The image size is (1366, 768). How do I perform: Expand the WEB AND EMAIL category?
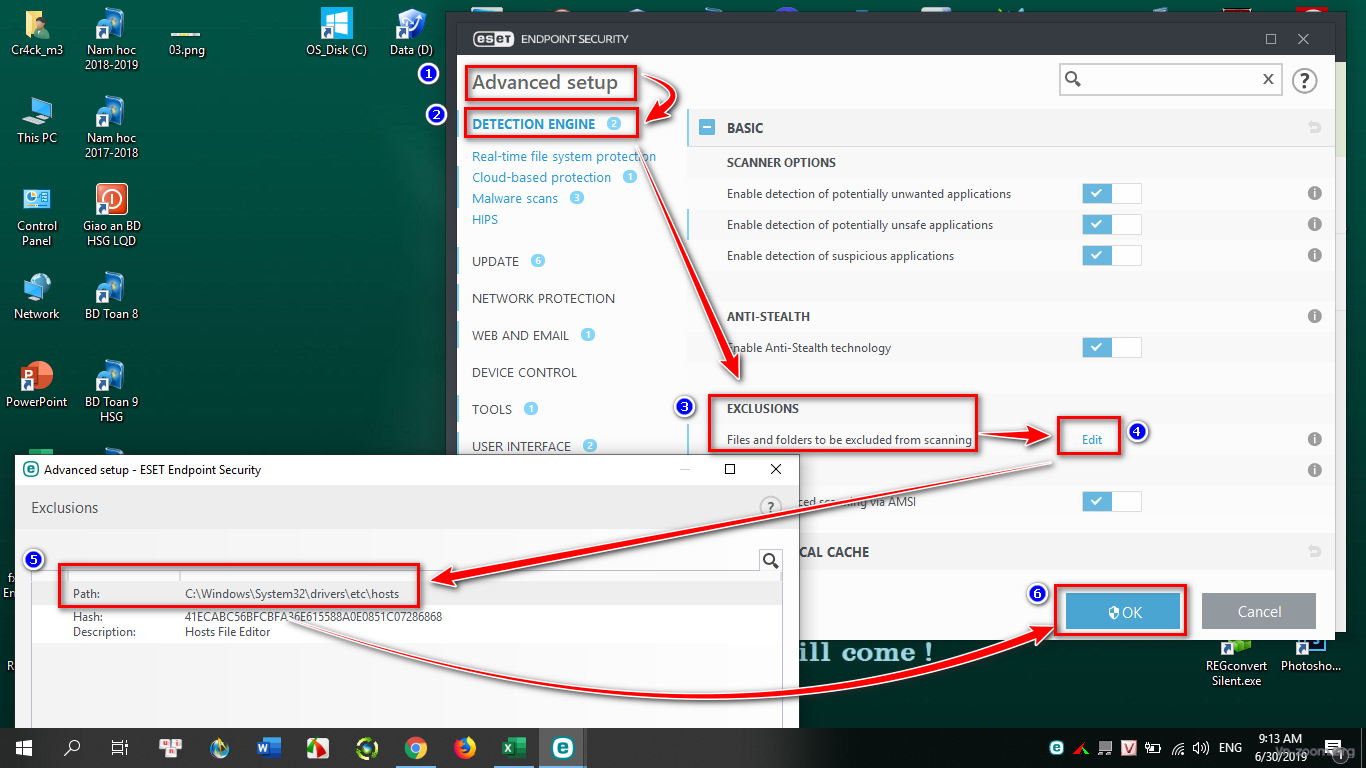point(520,336)
